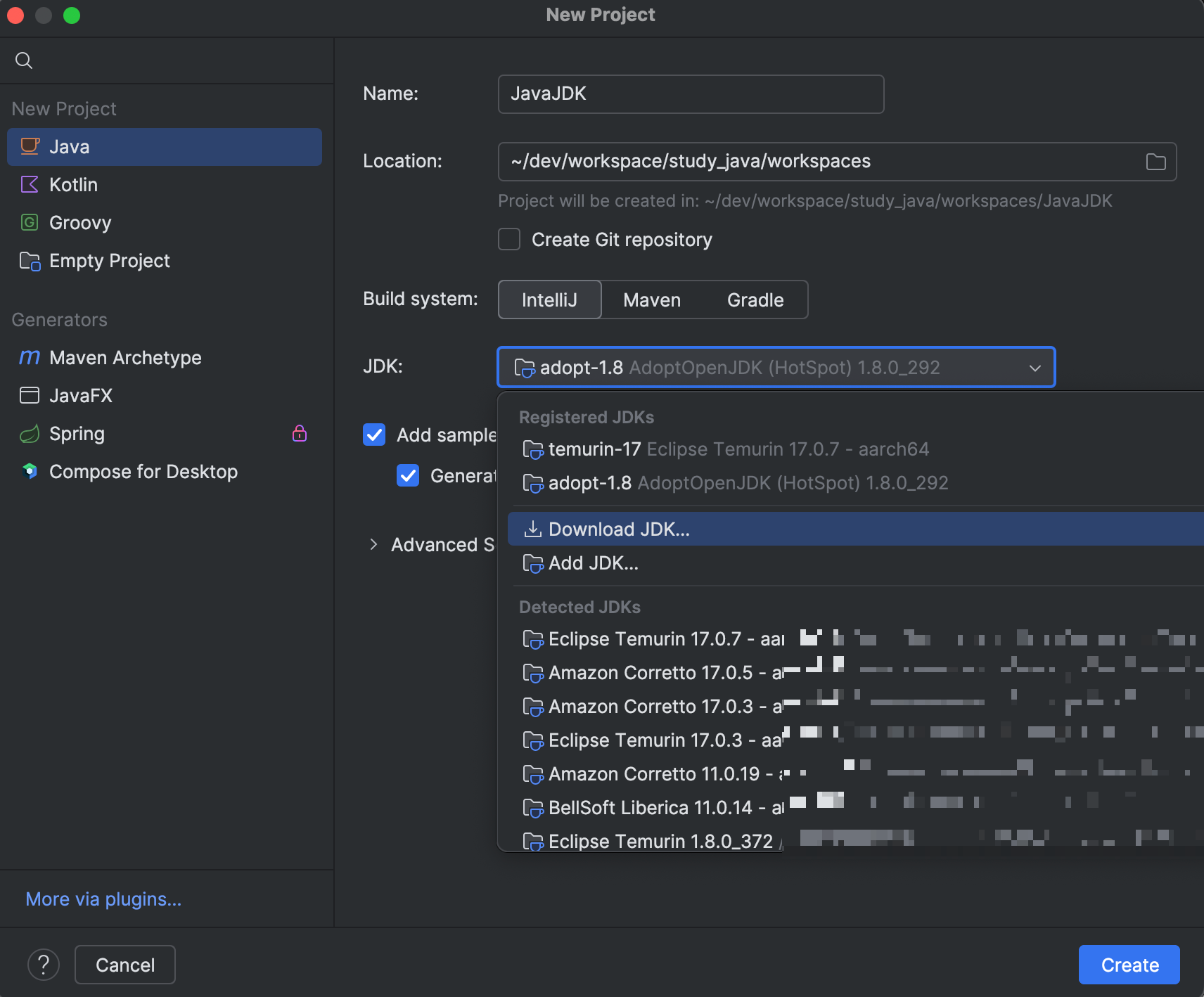Screen dimensions: 1204x997
Task: Select detected Amazon Corretto 11.0.19
Action: tap(856, 774)
